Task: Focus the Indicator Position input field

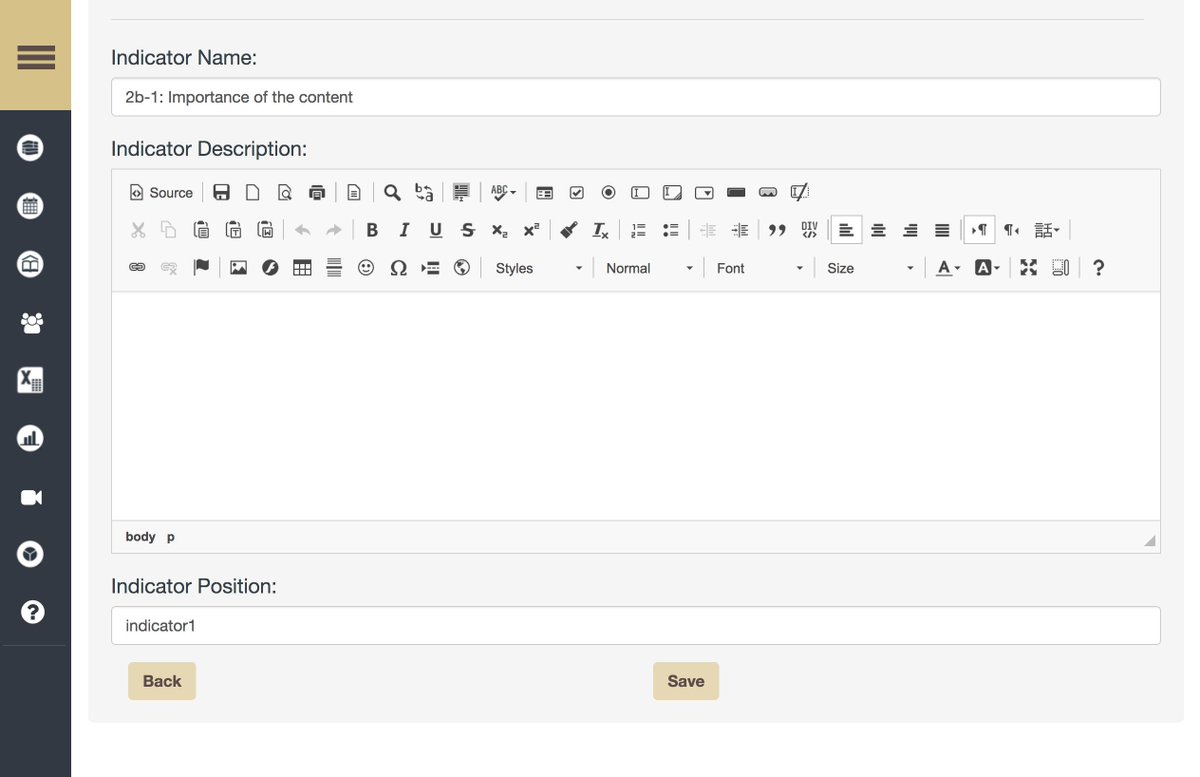Action: coord(636,626)
